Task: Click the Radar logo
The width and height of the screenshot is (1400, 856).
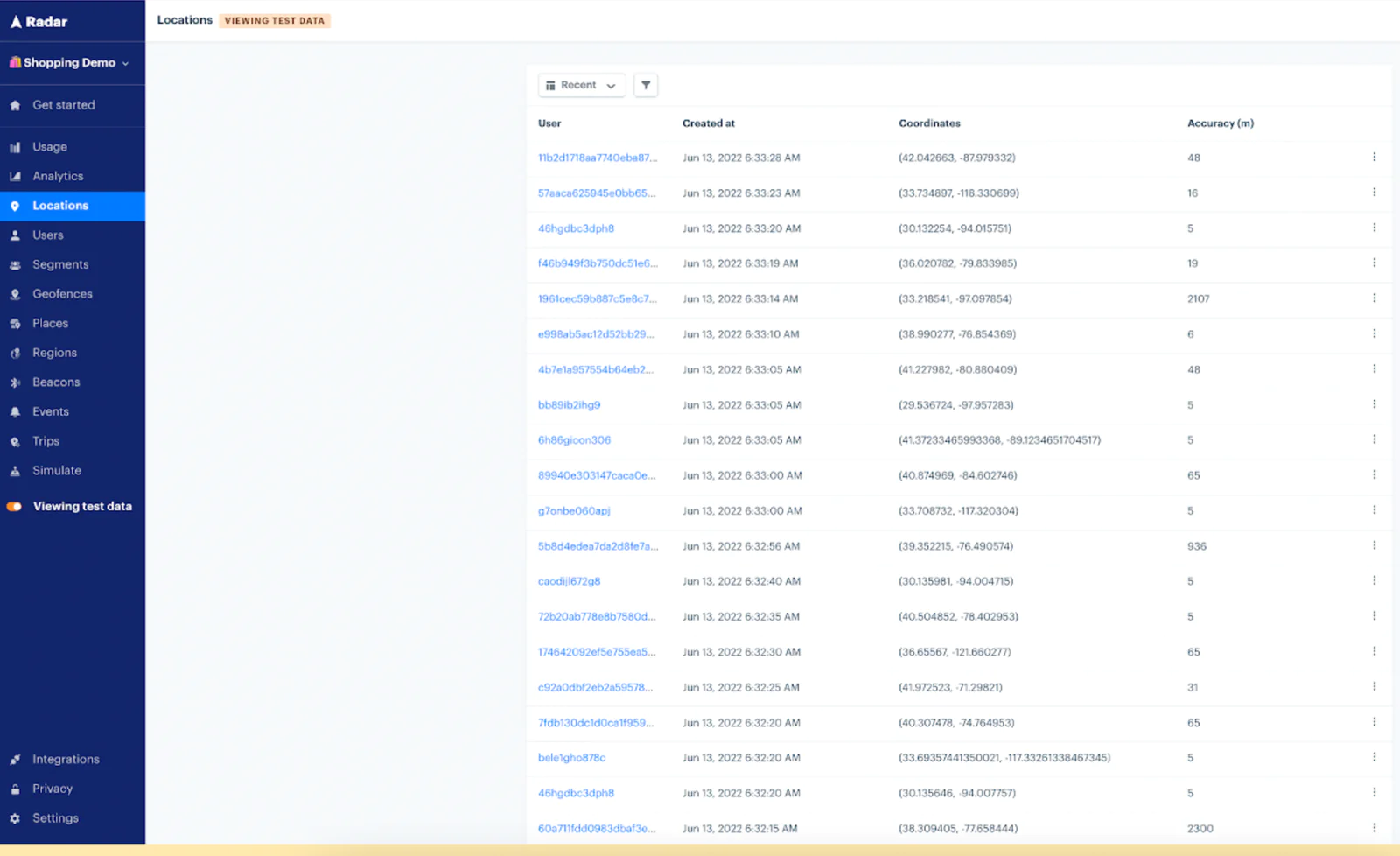Action: coord(38,22)
